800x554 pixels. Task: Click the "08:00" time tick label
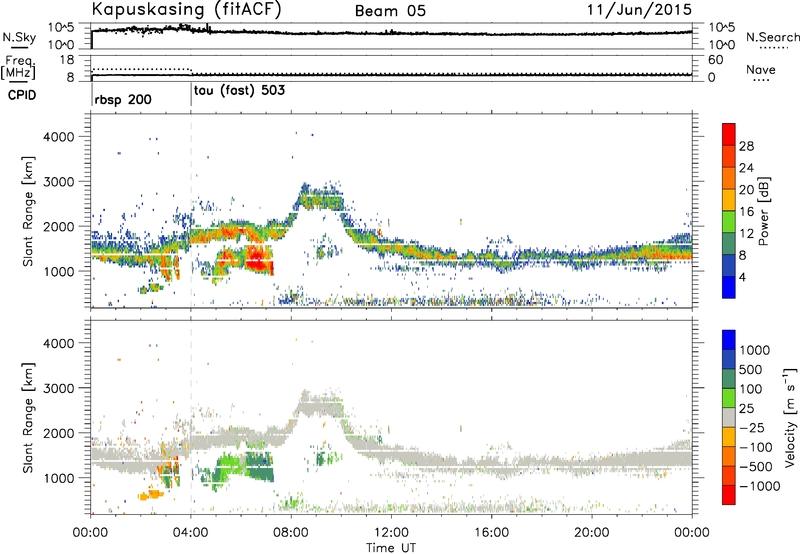[291, 533]
